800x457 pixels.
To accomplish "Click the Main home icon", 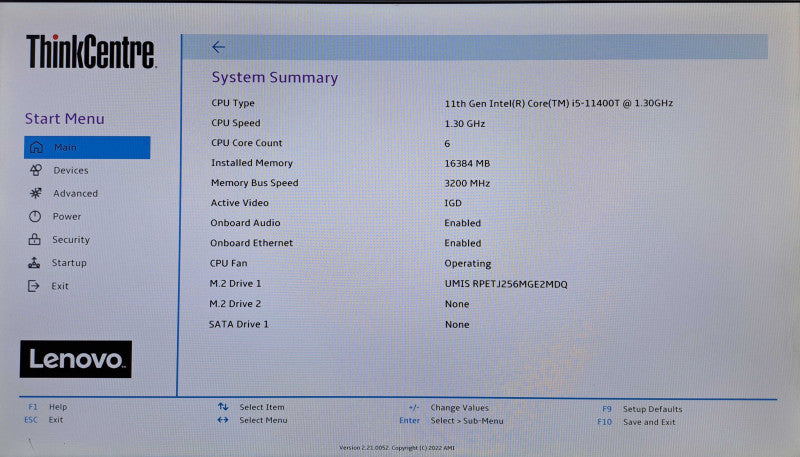I will tap(36, 147).
